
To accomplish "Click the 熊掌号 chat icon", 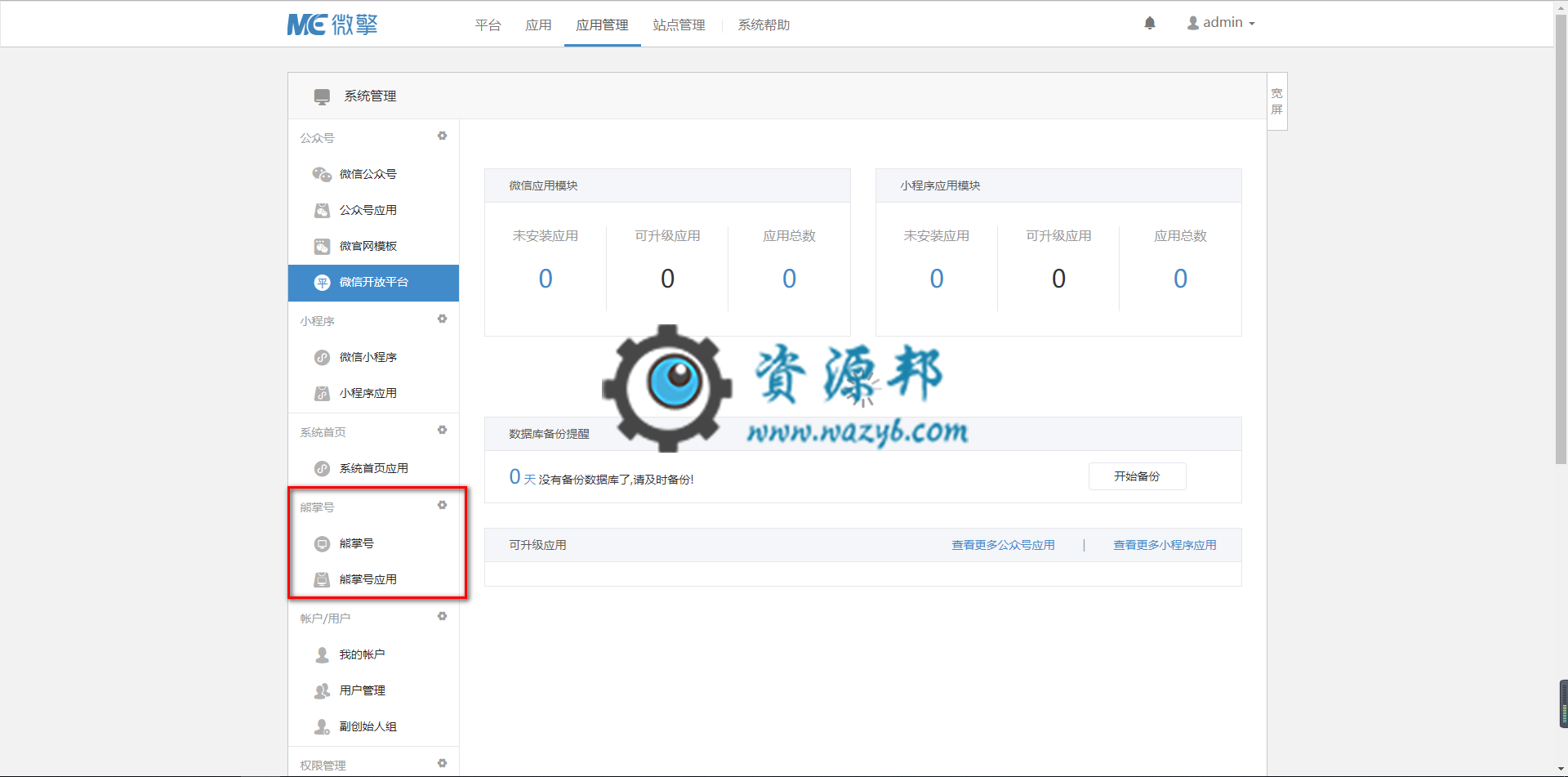I will (x=322, y=543).
